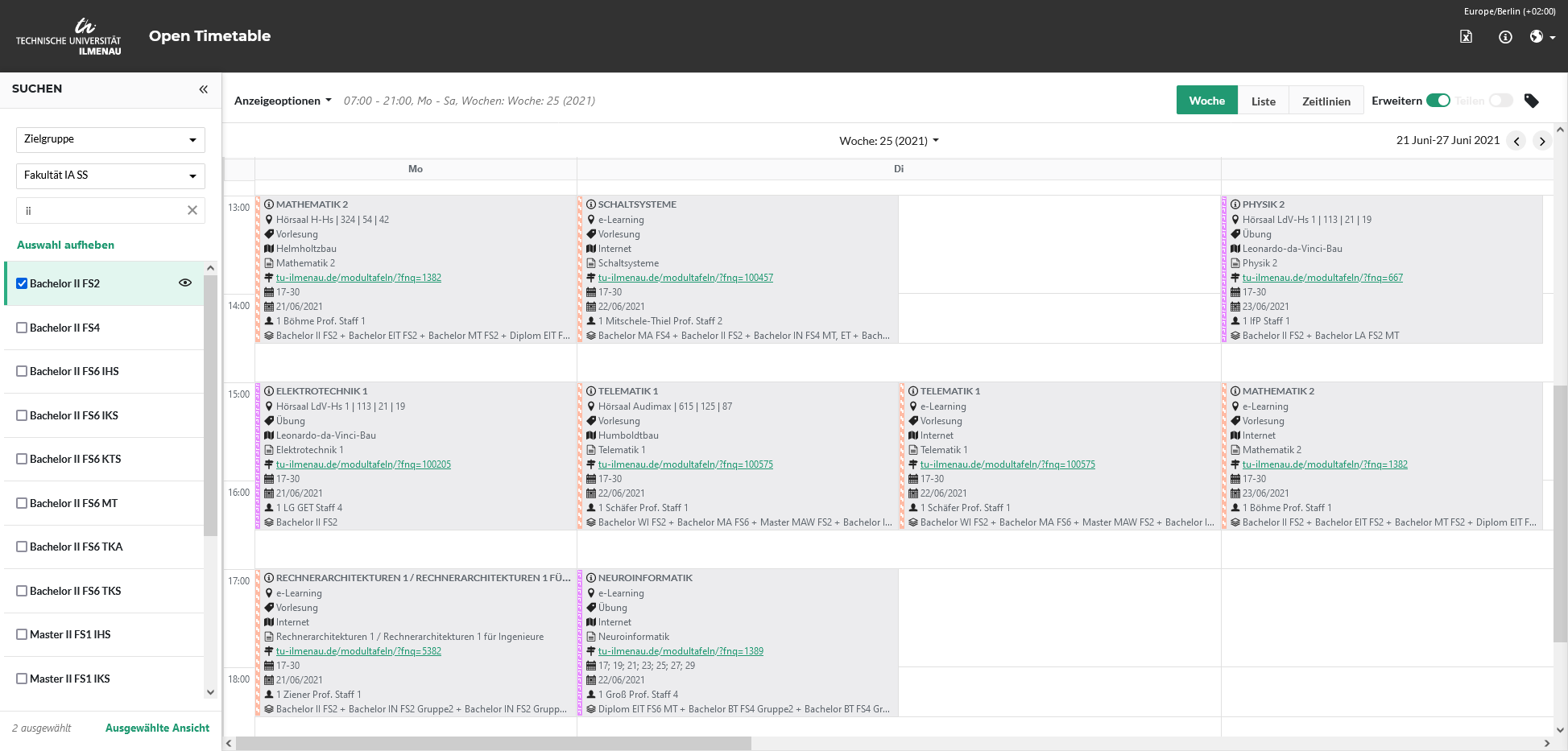Switch to Woche view tab

[1206, 101]
